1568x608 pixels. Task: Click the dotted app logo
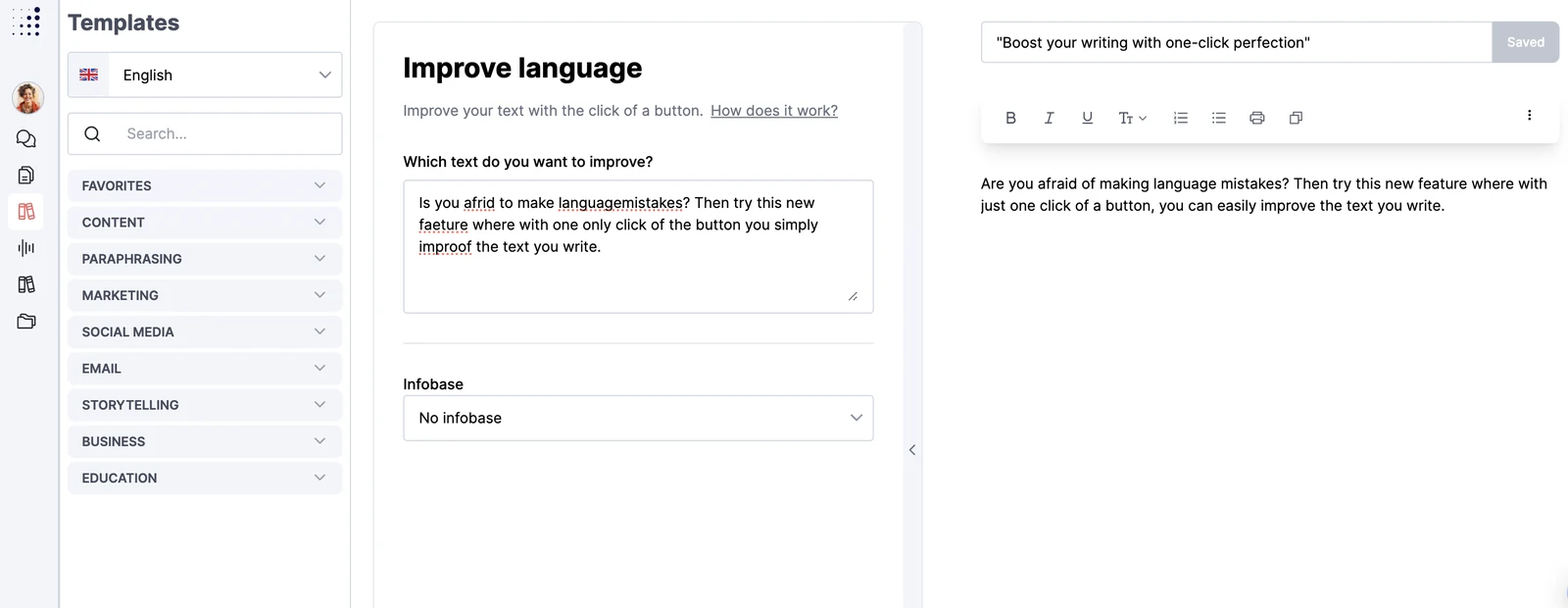pos(26,22)
